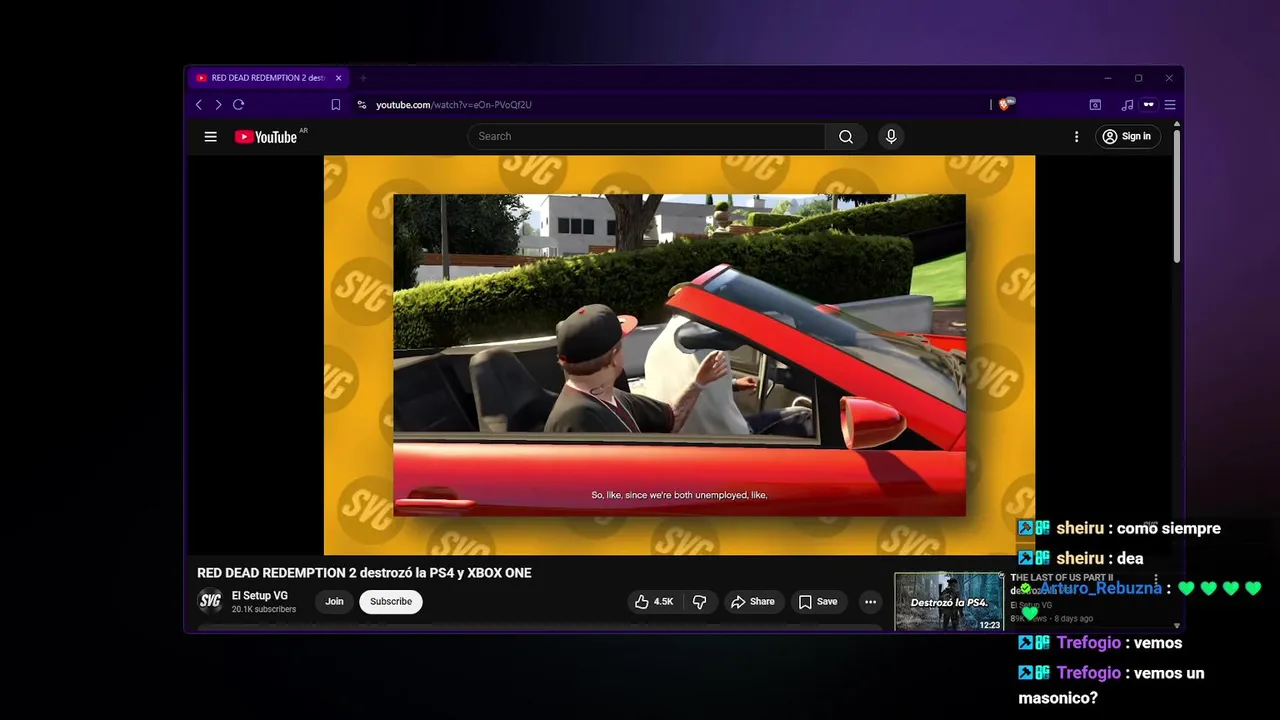Image resolution: width=1280 pixels, height=720 pixels.
Task: Dislike the video
Action: (x=700, y=602)
